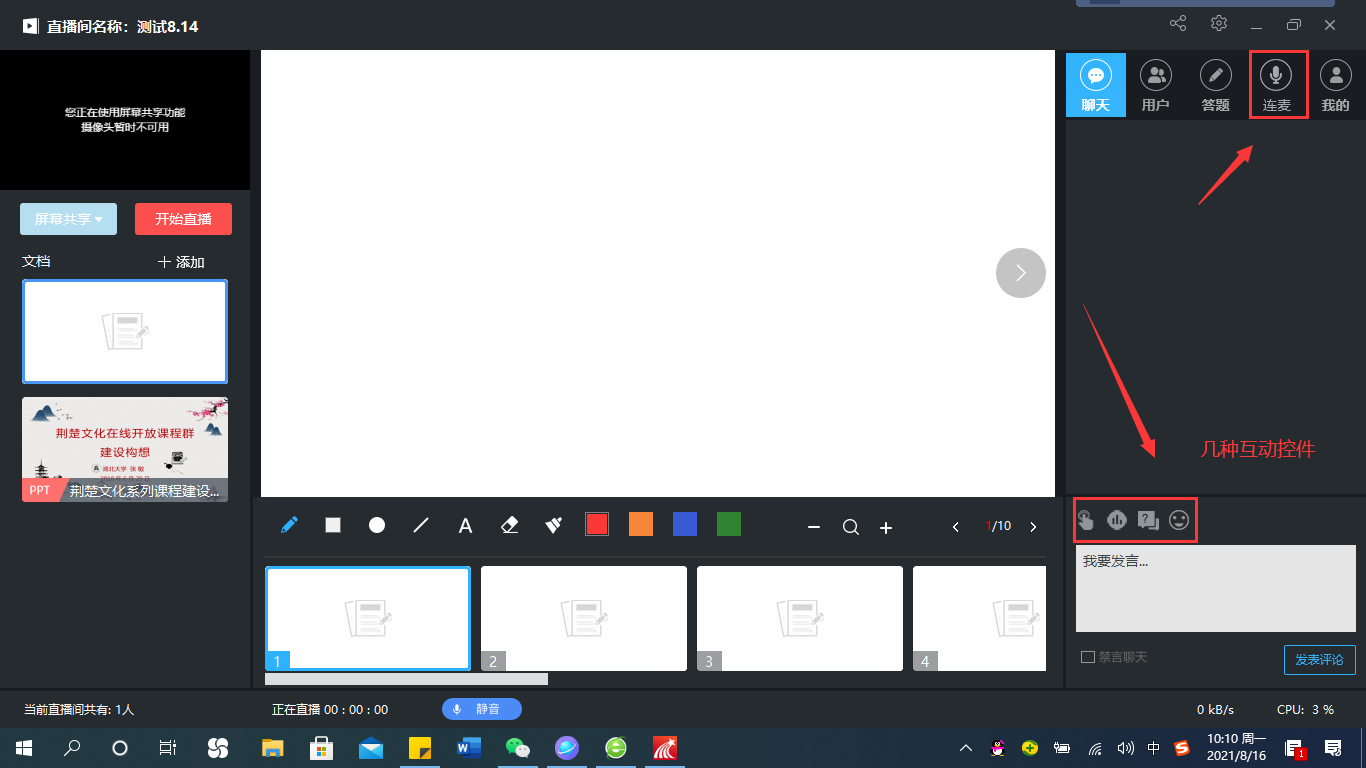Select the red color swatch

pyautogui.click(x=597, y=524)
